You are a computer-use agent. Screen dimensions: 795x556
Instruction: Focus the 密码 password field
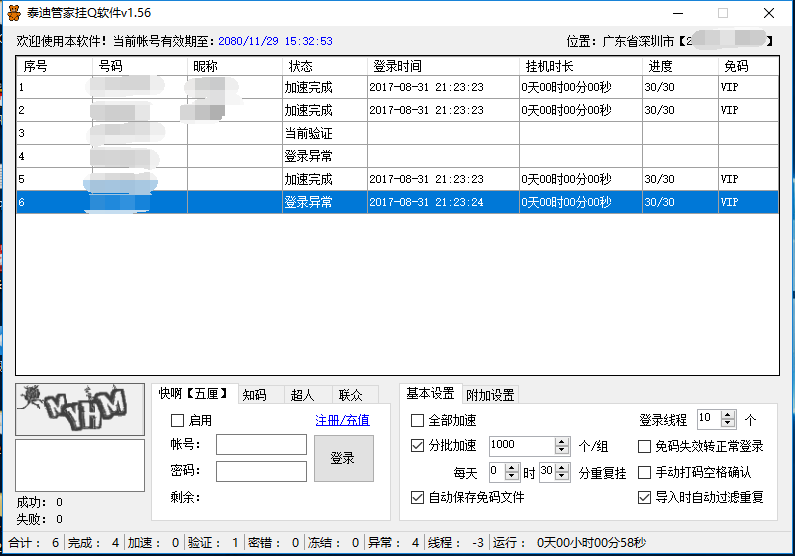coord(261,471)
